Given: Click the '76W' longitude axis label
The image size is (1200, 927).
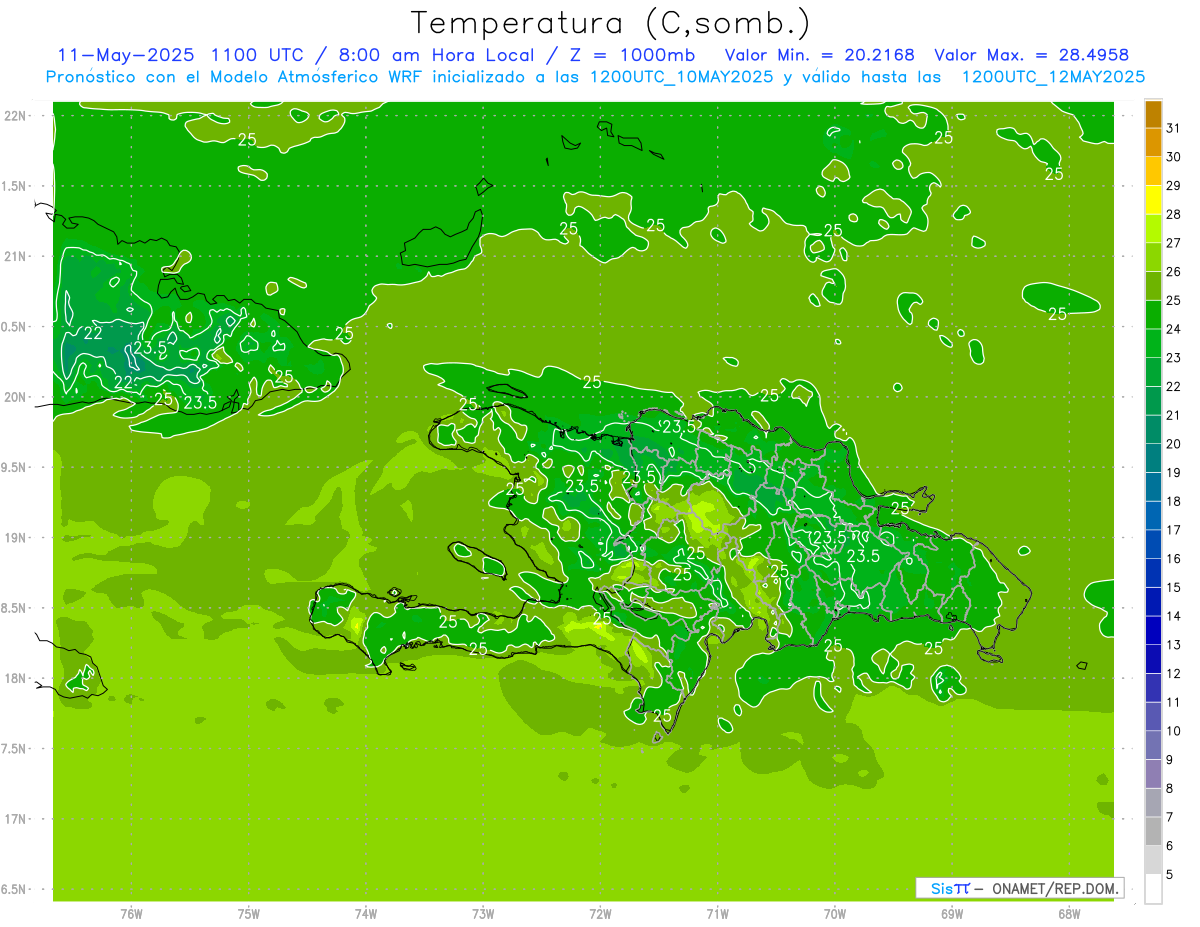Looking at the screenshot, I should click(x=131, y=913).
